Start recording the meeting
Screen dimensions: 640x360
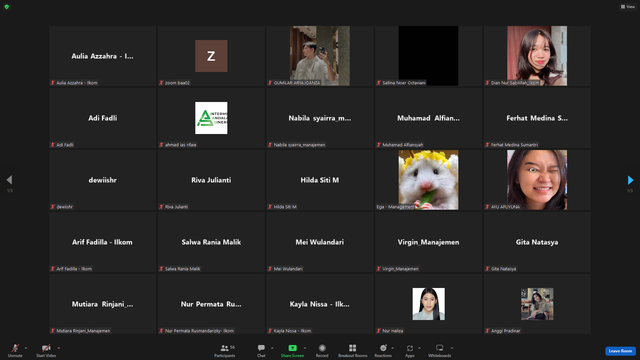click(x=322, y=350)
